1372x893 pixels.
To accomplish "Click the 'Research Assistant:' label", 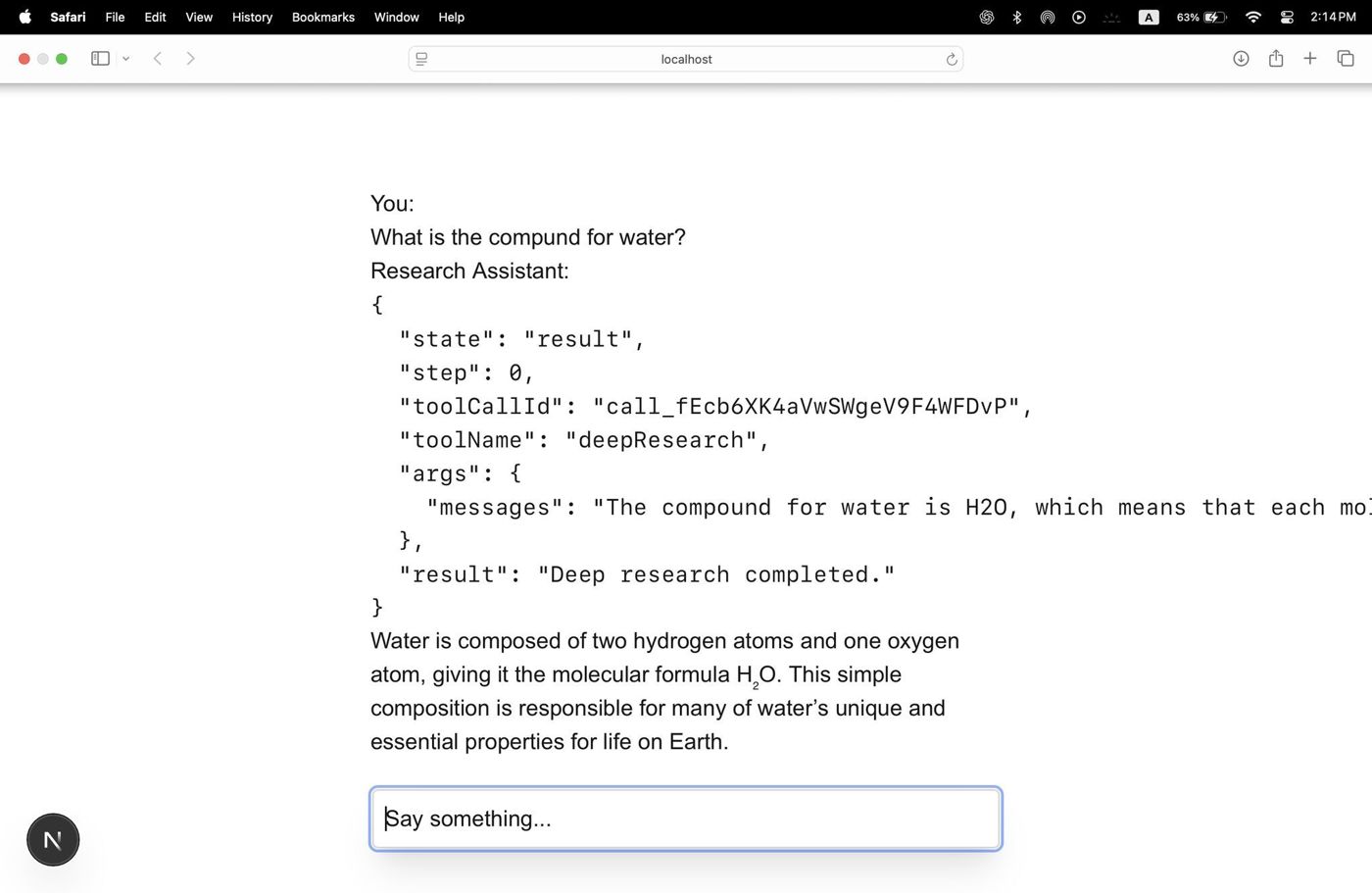I will [469, 271].
